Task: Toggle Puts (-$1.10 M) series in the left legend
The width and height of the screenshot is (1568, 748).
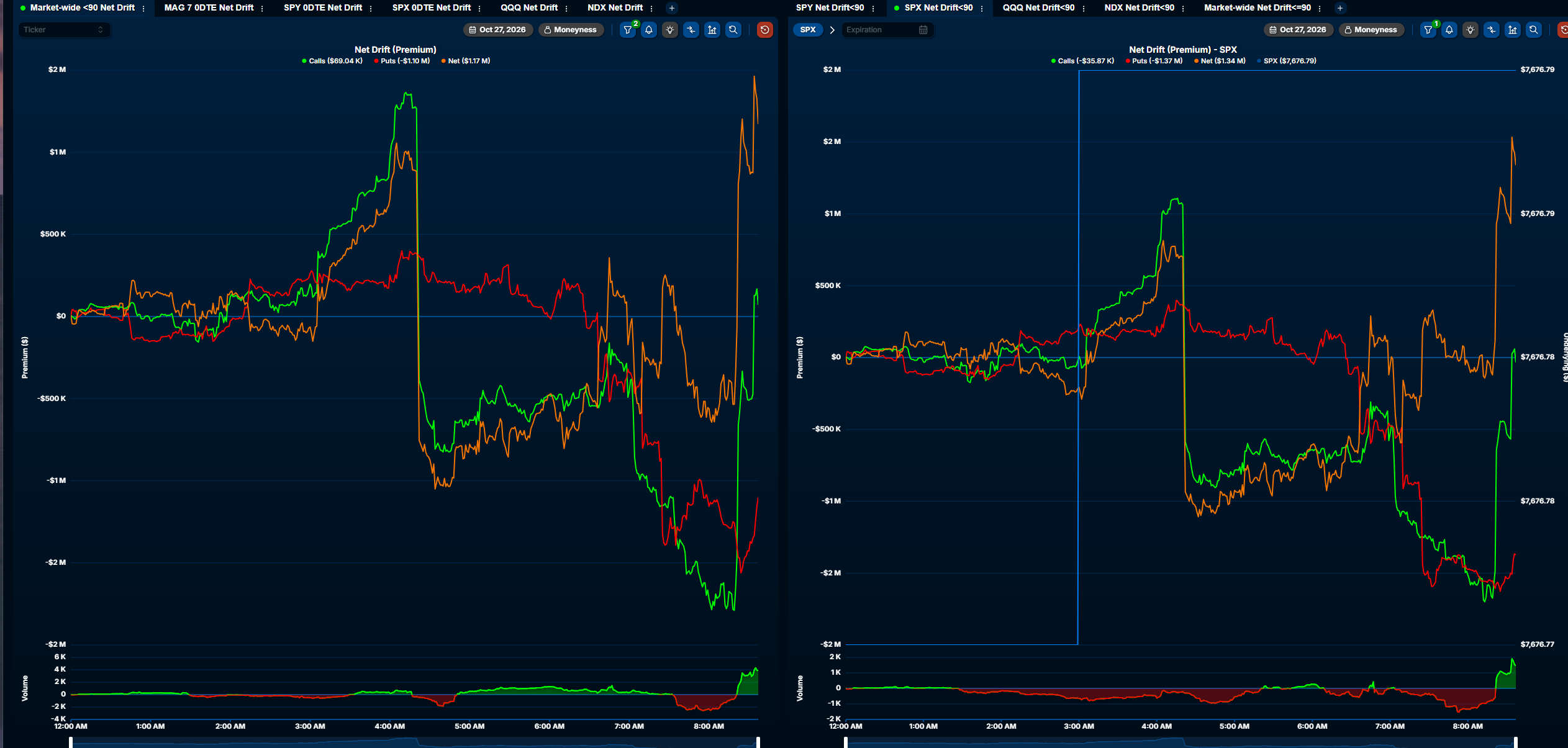Action: click(x=402, y=61)
